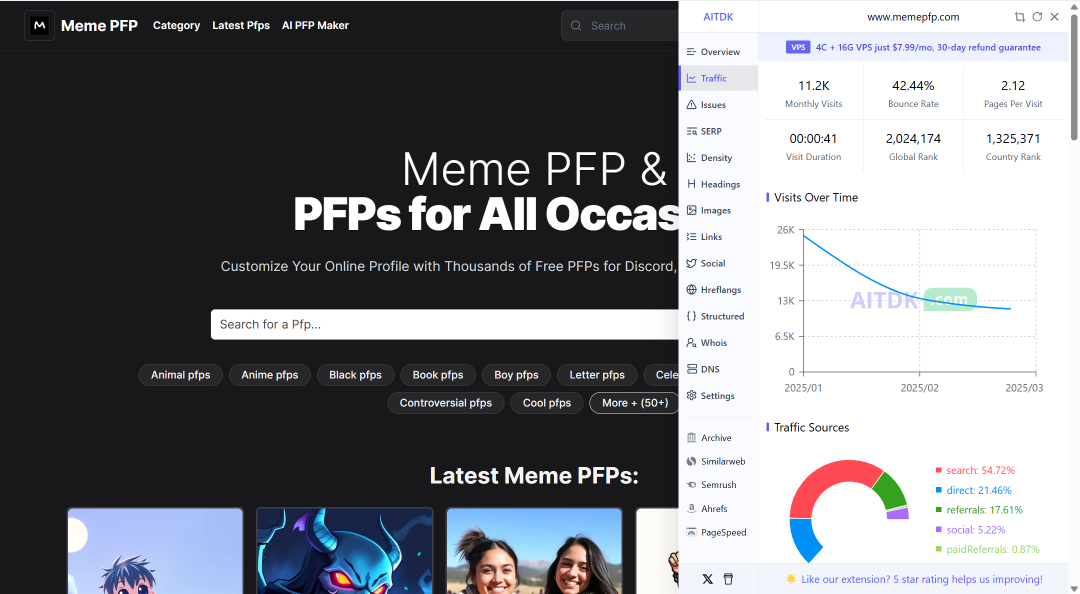Viewport: 1080px width, 594px height.
Task: Open the Latest Pfps nav link
Action: [241, 25]
